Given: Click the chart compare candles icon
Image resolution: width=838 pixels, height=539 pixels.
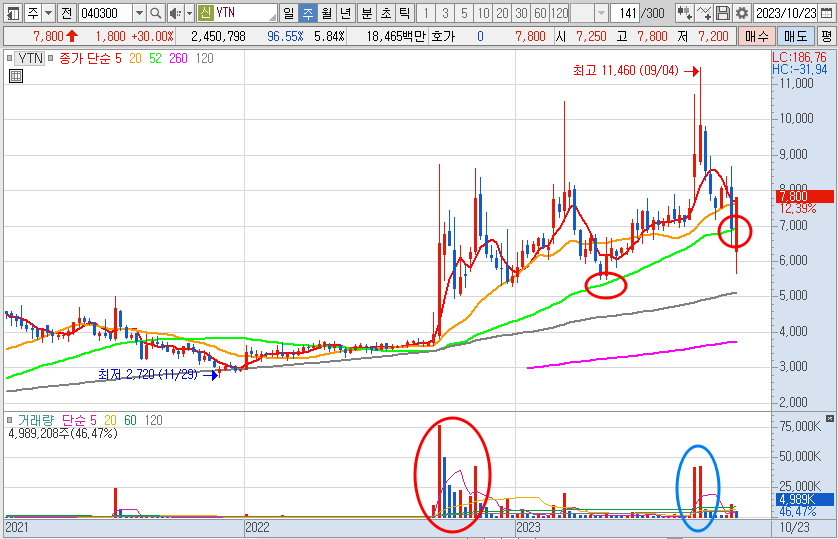Looking at the screenshot, I should [684, 12].
